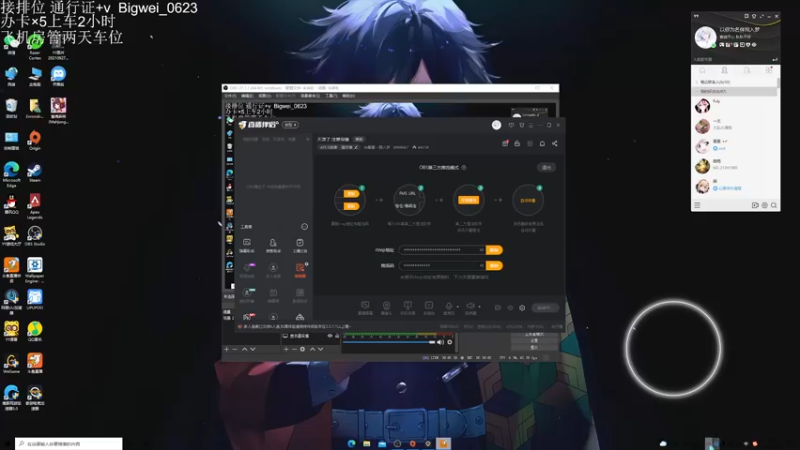Open Microsoft Edge from the taskbar
Image resolution: width=800 pixels, height=450 pixels.
pos(352,444)
